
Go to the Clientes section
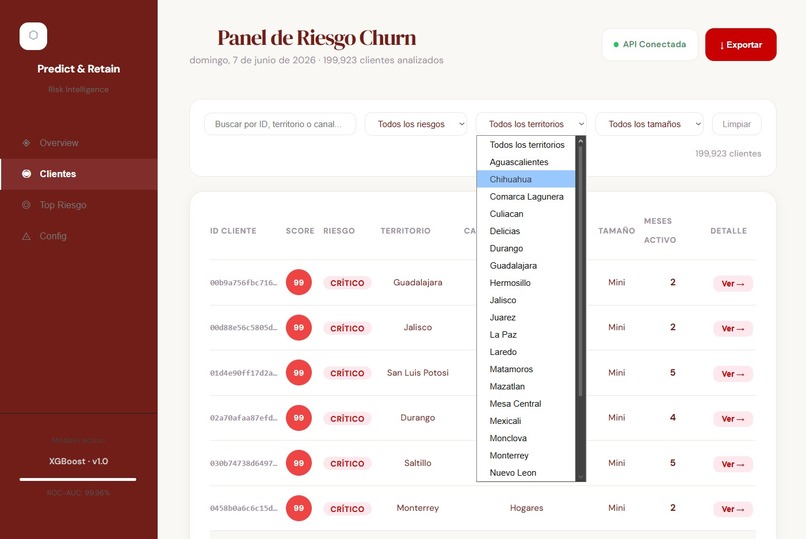79,174
